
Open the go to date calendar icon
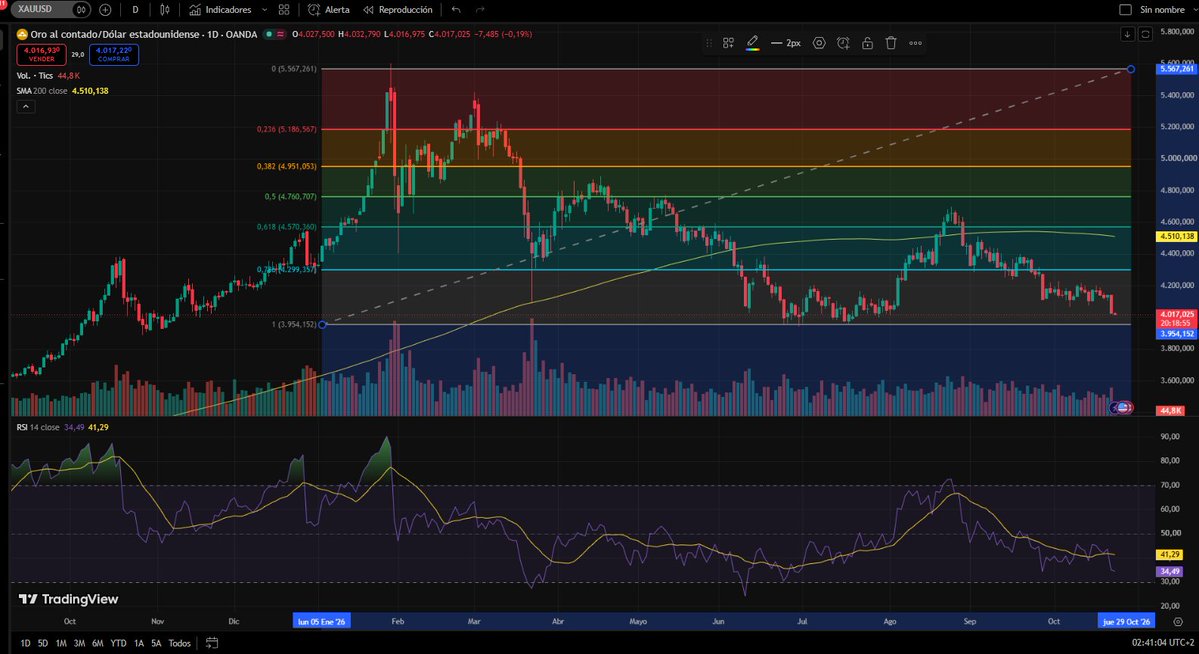coord(212,643)
